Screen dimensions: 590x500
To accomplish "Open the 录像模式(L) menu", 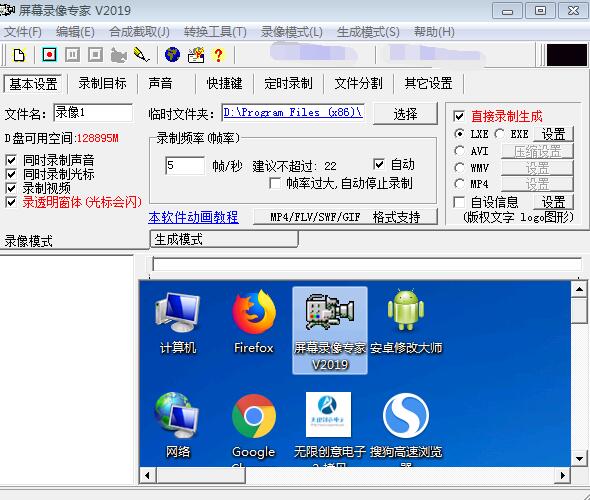I will pyautogui.click(x=292, y=32).
